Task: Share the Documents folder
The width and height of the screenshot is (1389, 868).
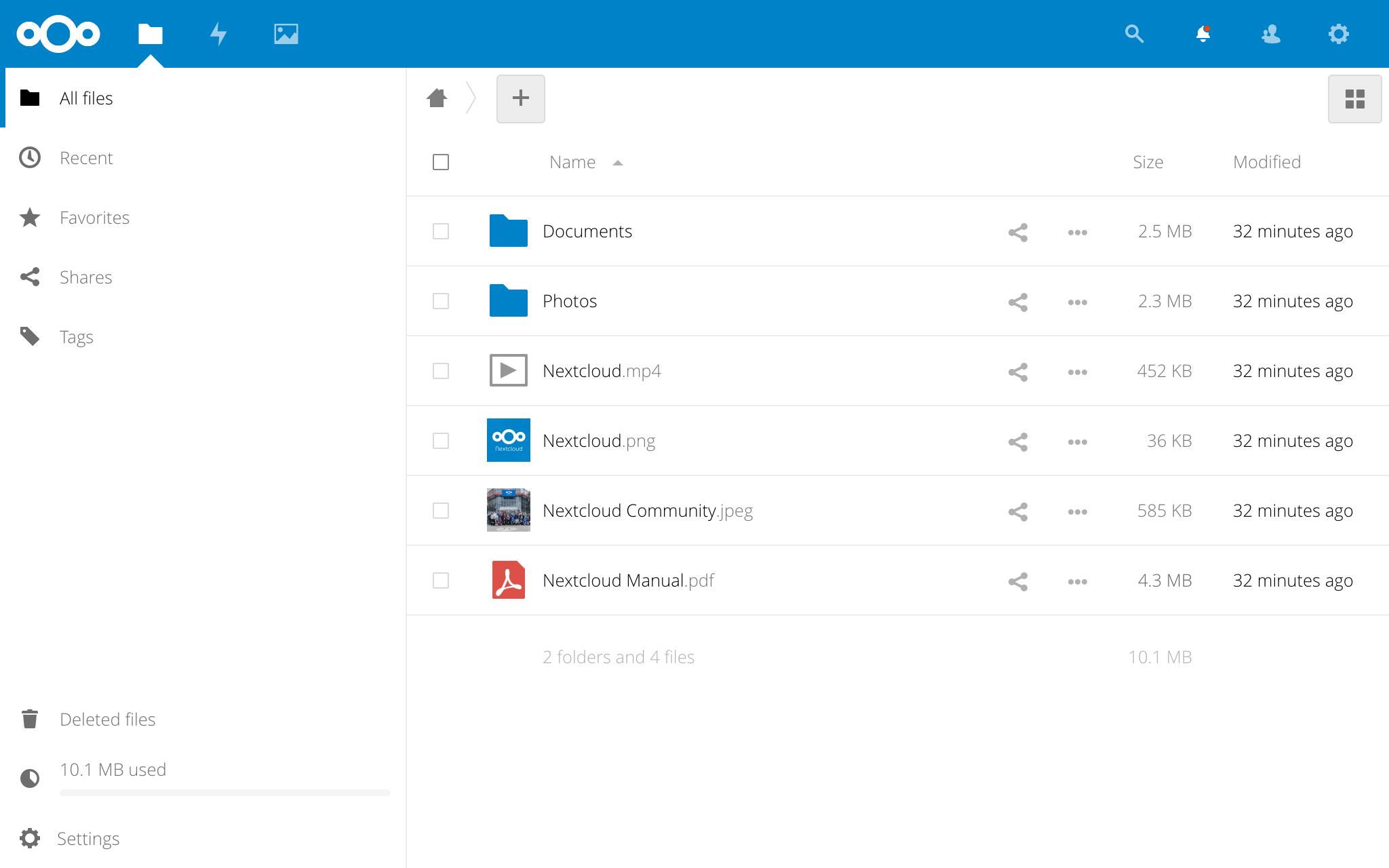Action: tap(1017, 232)
